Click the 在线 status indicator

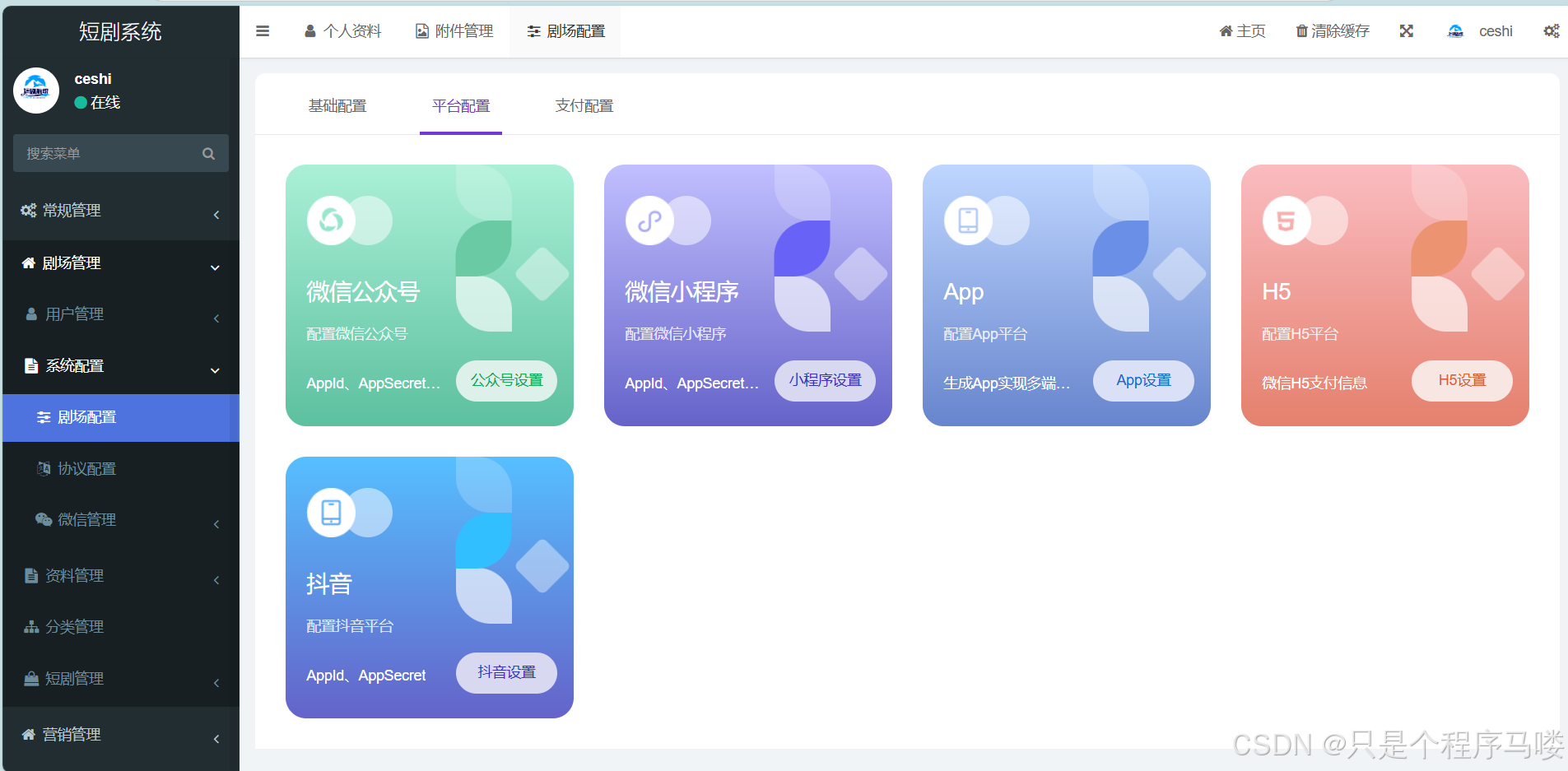(x=97, y=102)
